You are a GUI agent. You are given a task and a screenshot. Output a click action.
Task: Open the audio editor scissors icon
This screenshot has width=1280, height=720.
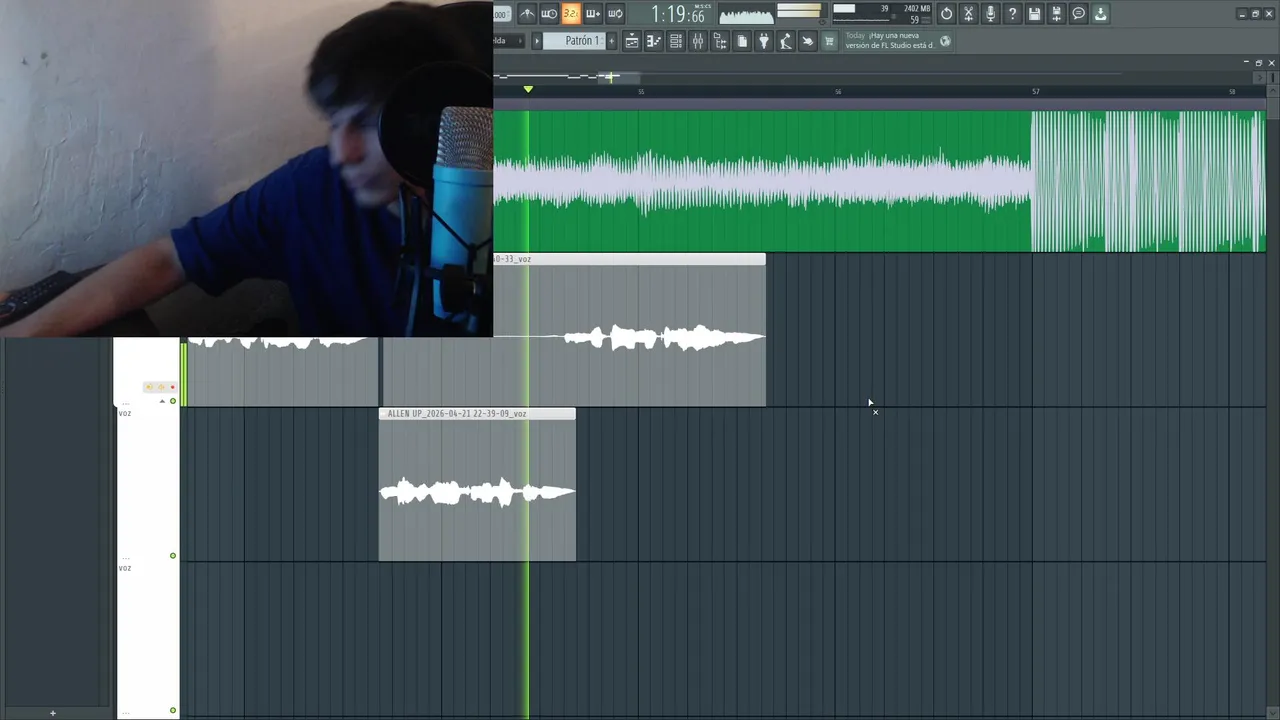click(x=969, y=13)
